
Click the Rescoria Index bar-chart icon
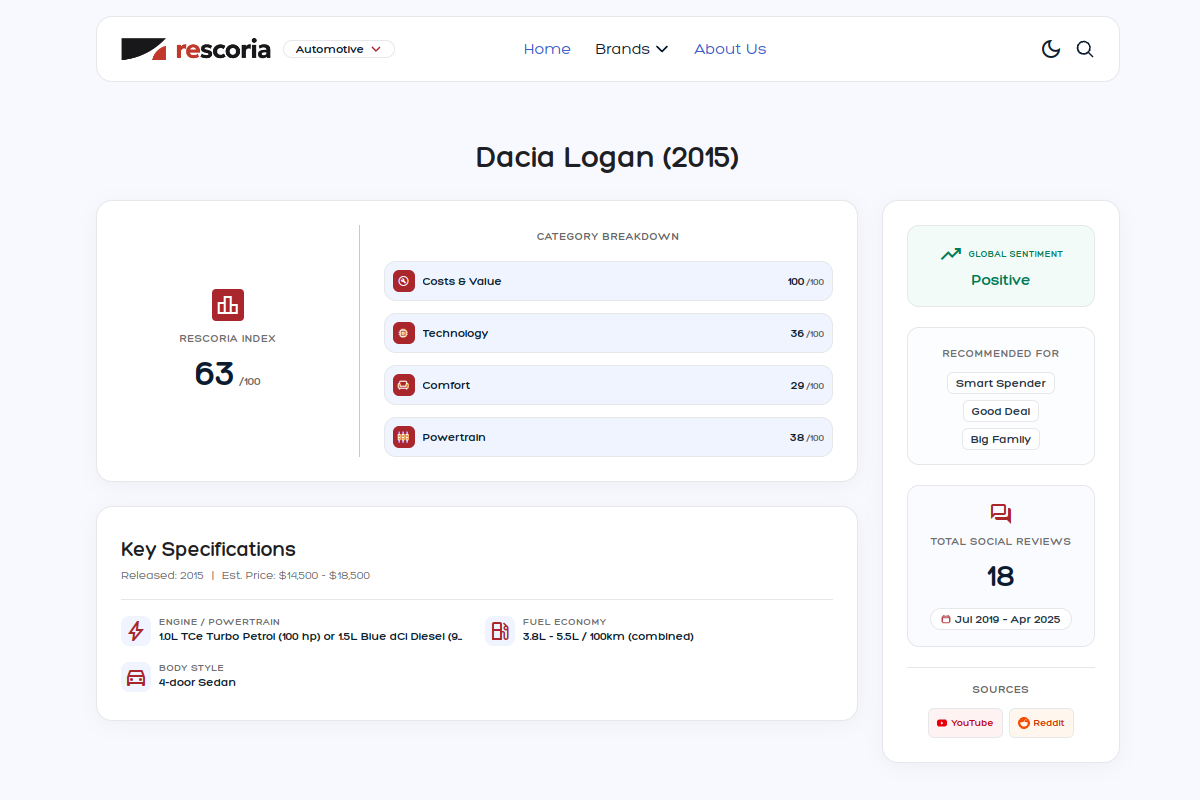[228, 305]
